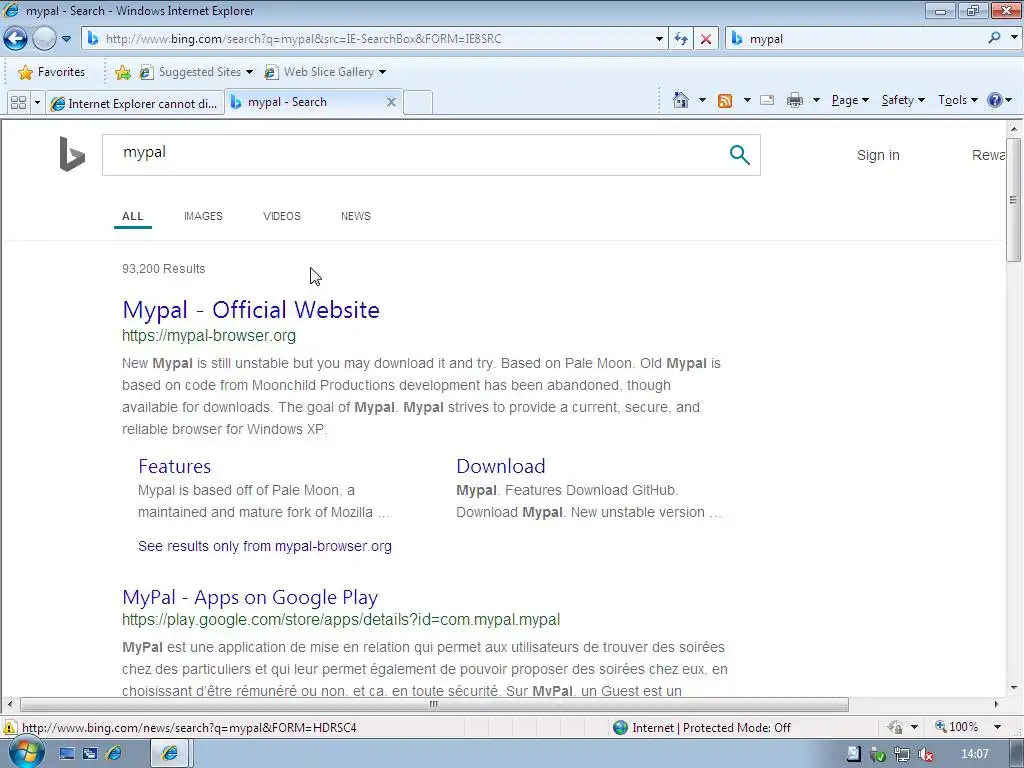Open 'Mypal - Official Website' result
The width and height of the screenshot is (1024, 768).
click(x=251, y=310)
